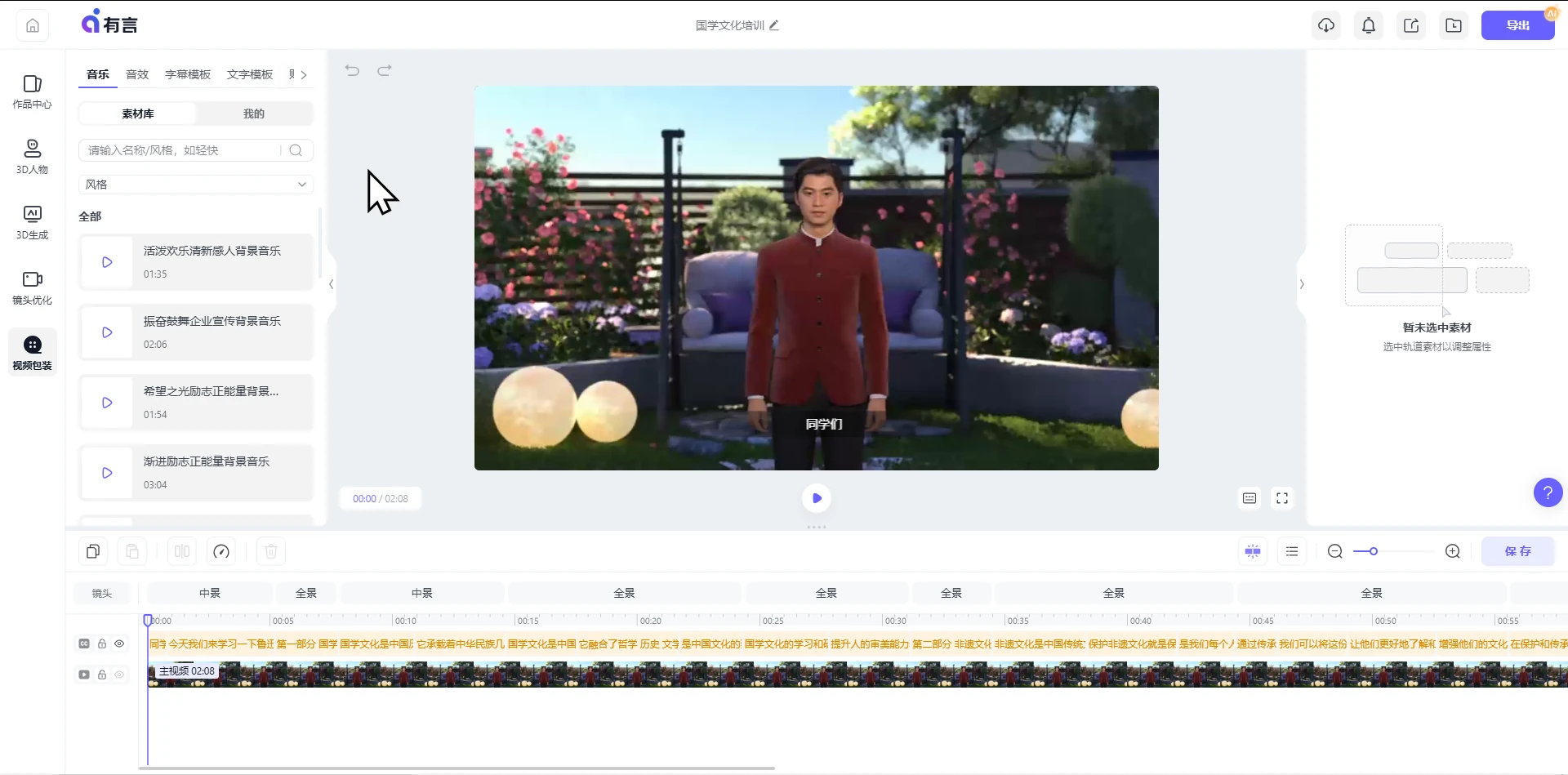Switch to the 素材库 segment

[138, 114]
